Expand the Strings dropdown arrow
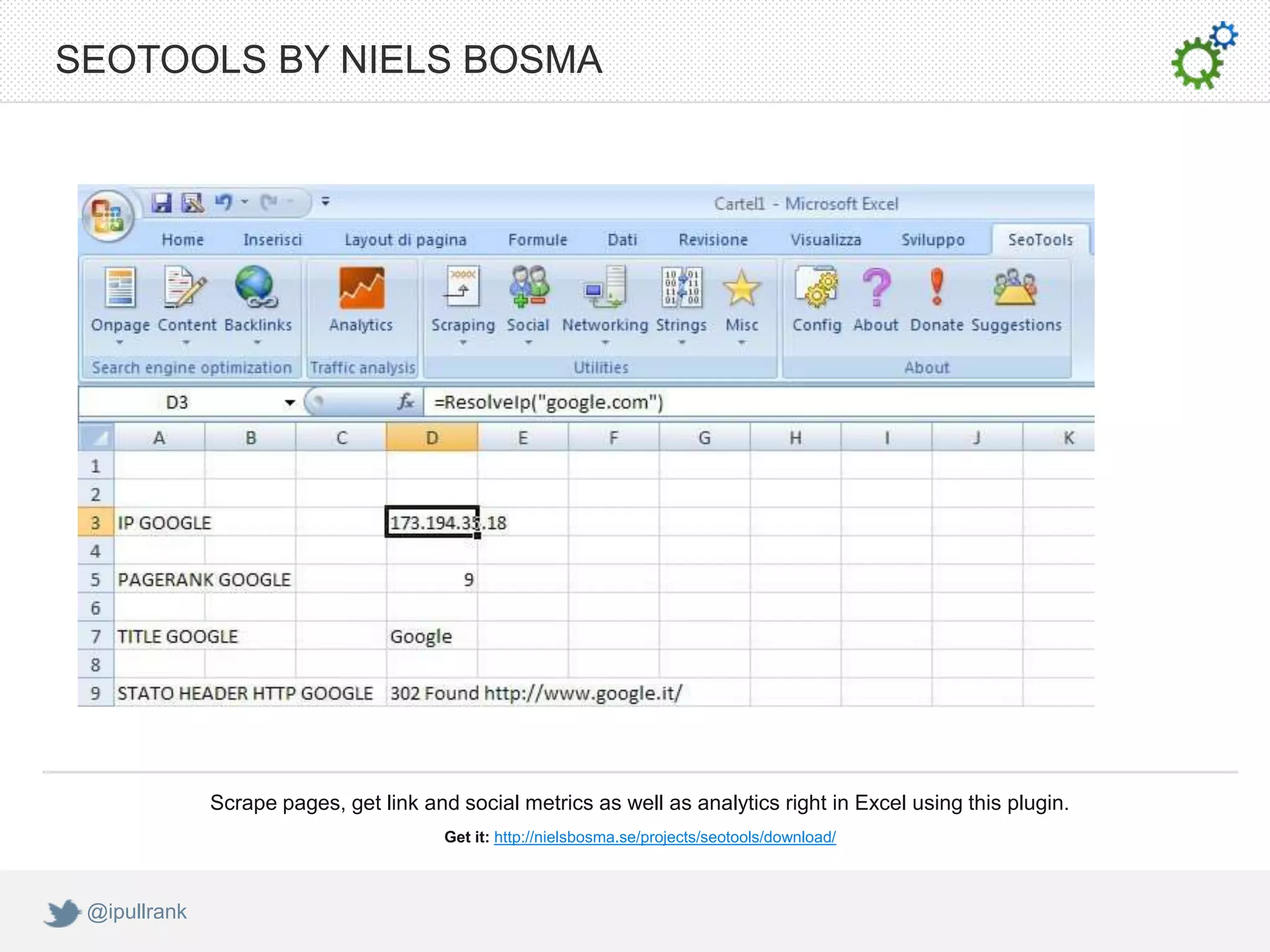The width and height of the screenshot is (1270, 952). pyautogui.click(x=682, y=342)
